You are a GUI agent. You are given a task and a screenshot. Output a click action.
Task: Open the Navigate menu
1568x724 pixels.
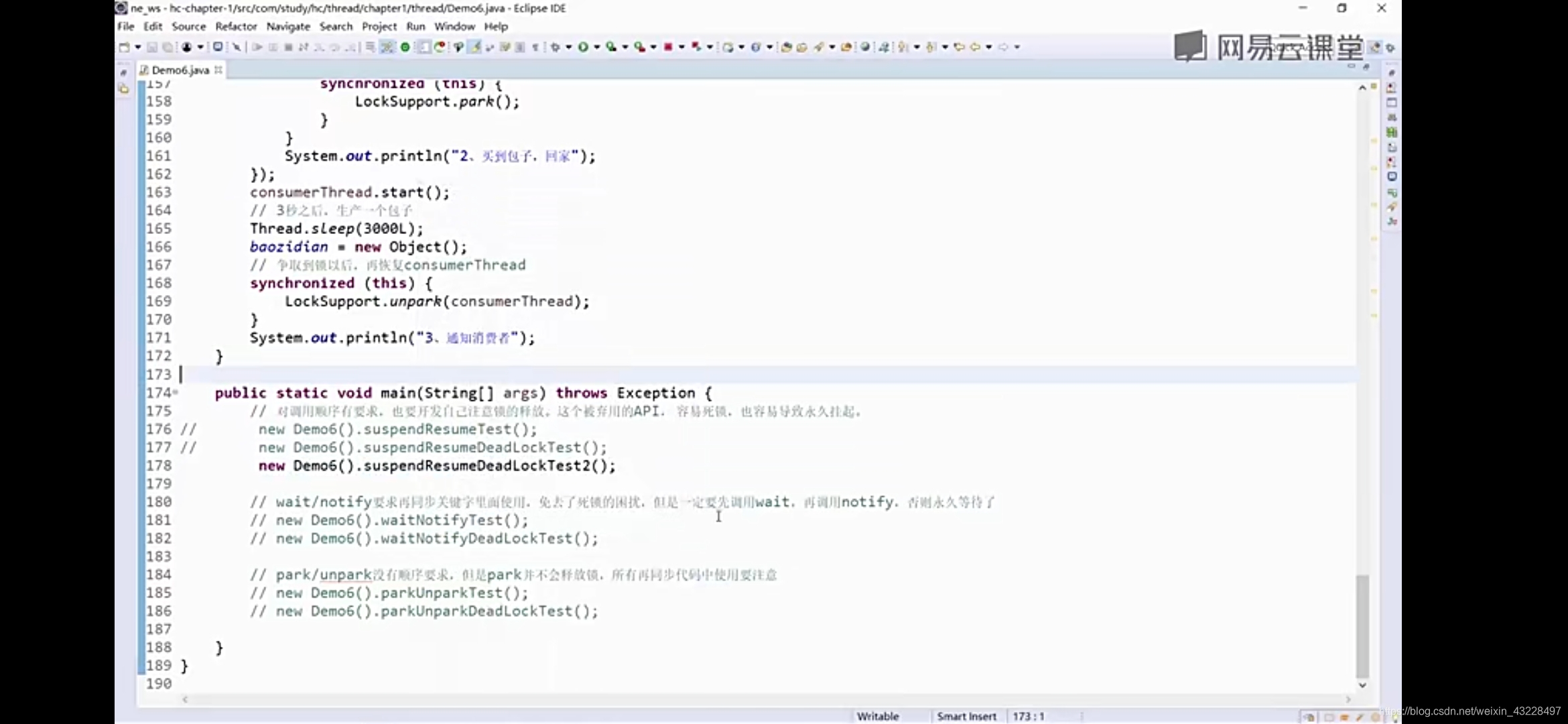288,26
